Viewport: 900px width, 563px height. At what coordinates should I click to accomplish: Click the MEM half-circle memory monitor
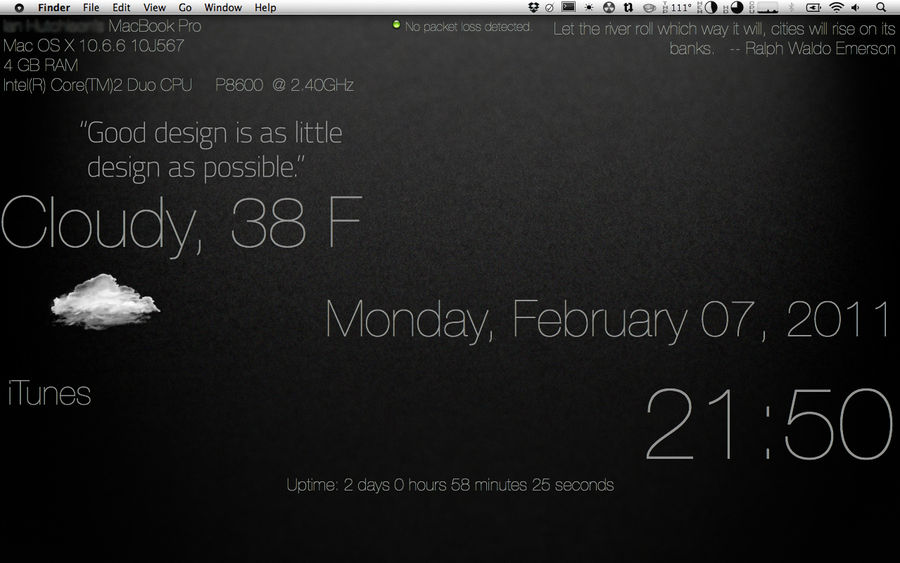point(707,7)
